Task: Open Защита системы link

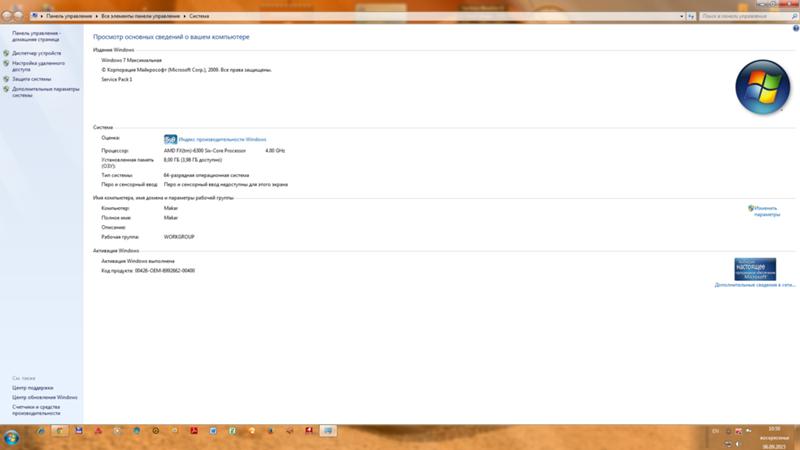Action: (32, 79)
